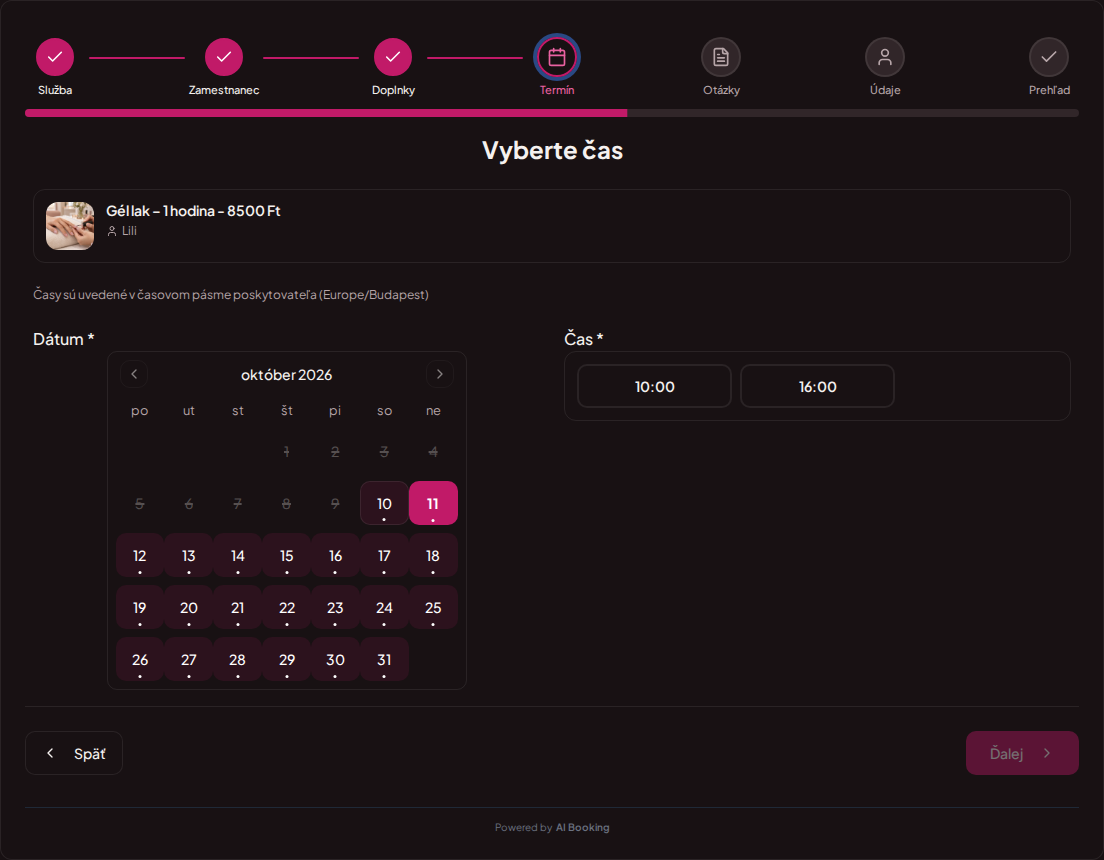Return to the Zamestnanec step checkmark
Image resolution: width=1104 pixels, height=860 pixels.
coord(224,57)
